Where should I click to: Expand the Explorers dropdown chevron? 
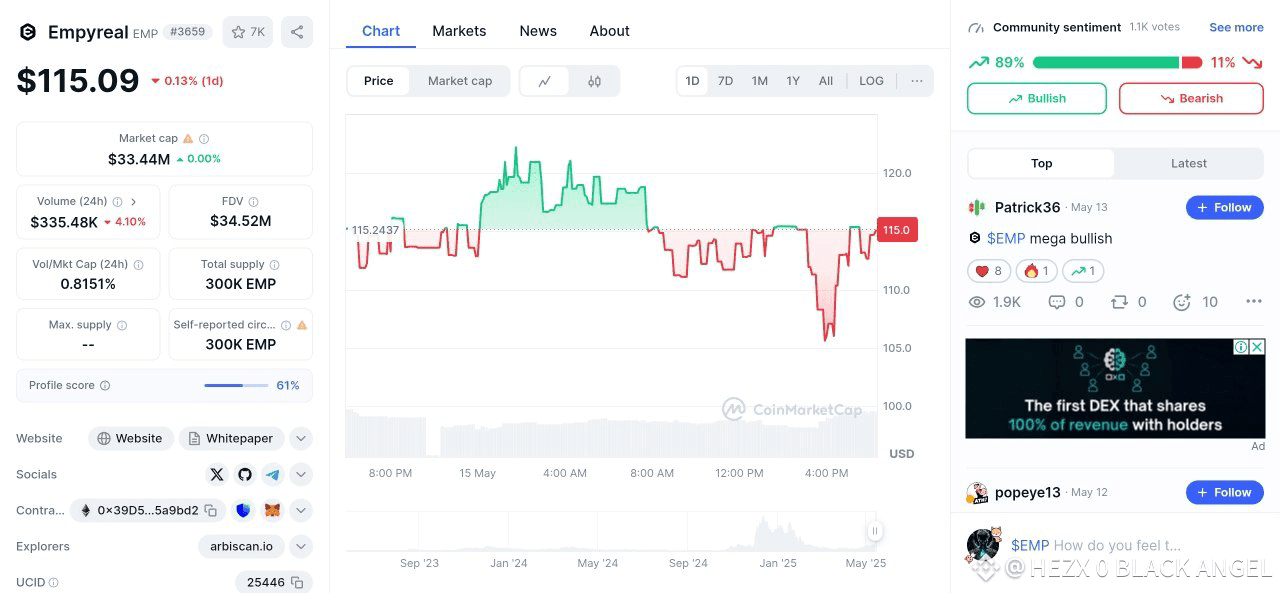pyautogui.click(x=301, y=547)
